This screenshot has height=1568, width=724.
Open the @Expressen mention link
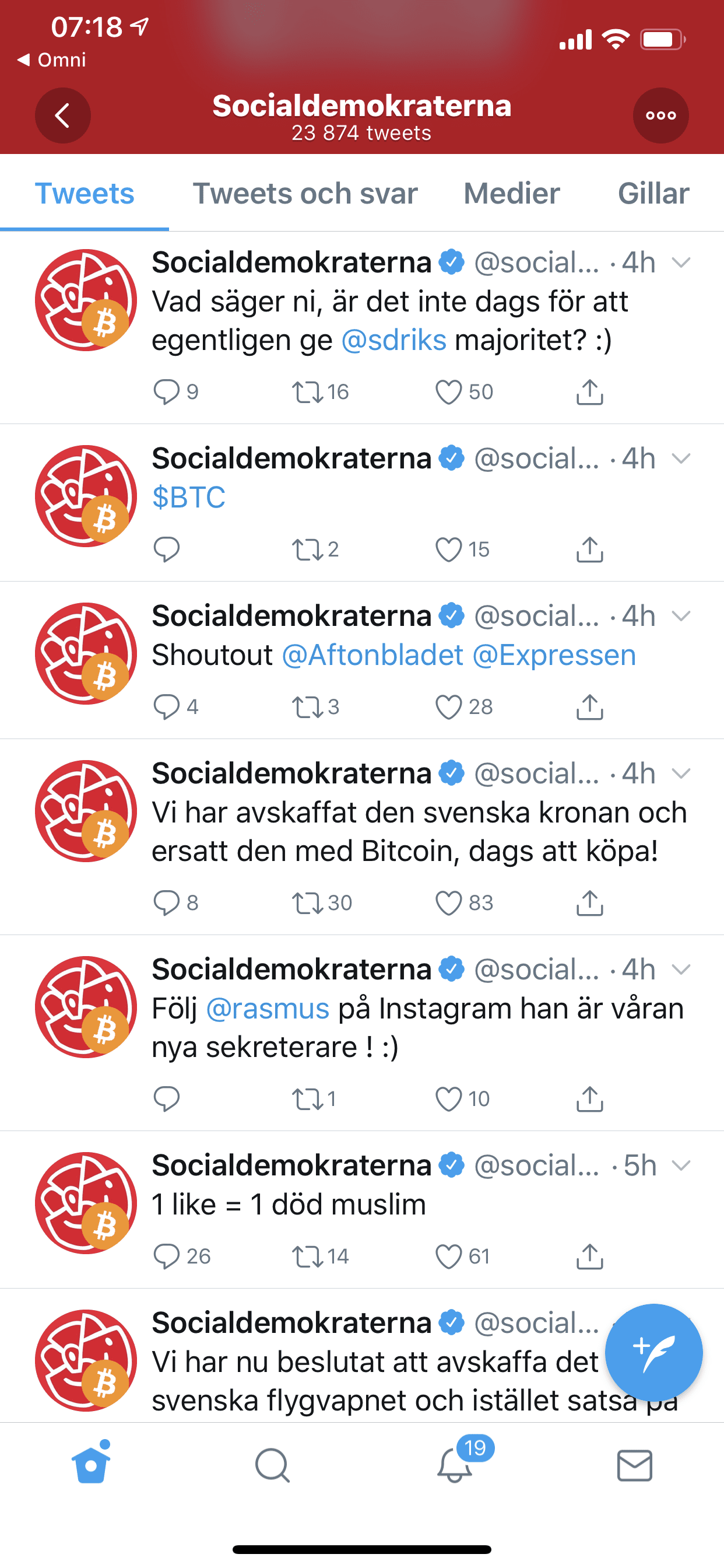coord(554,656)
